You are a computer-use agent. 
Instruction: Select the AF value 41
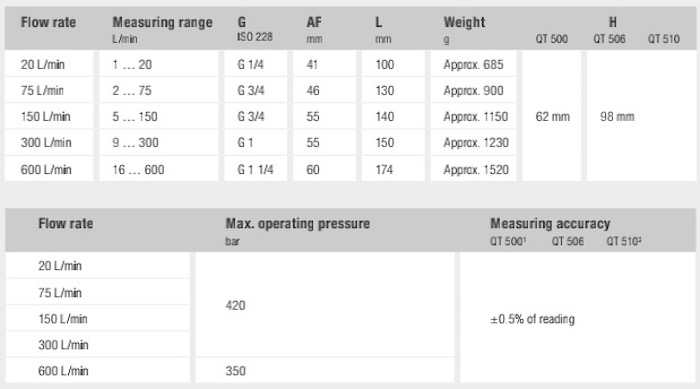point(312,64)
